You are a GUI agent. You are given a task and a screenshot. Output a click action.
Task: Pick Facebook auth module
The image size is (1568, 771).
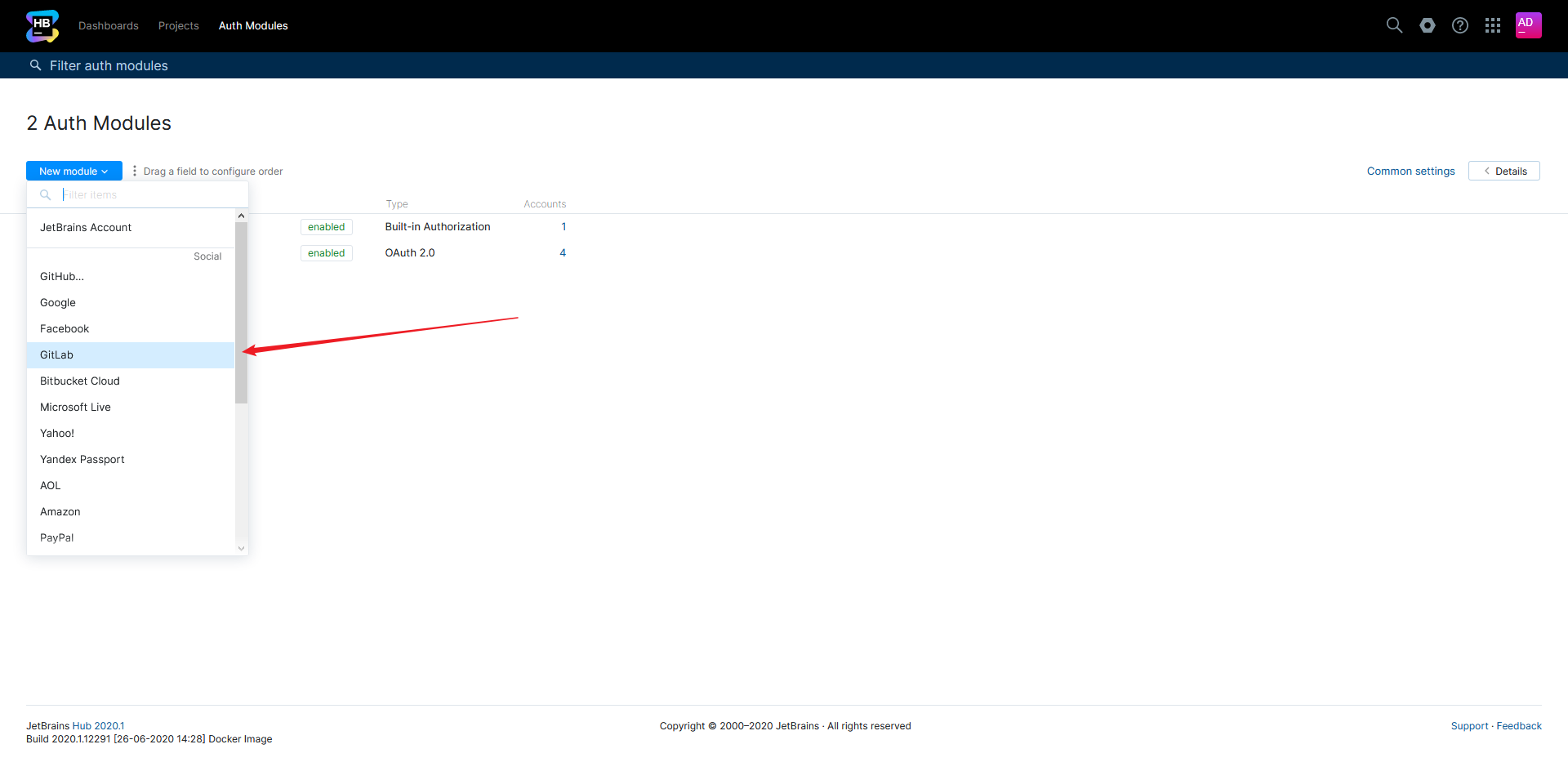click(x=131, y=328)
